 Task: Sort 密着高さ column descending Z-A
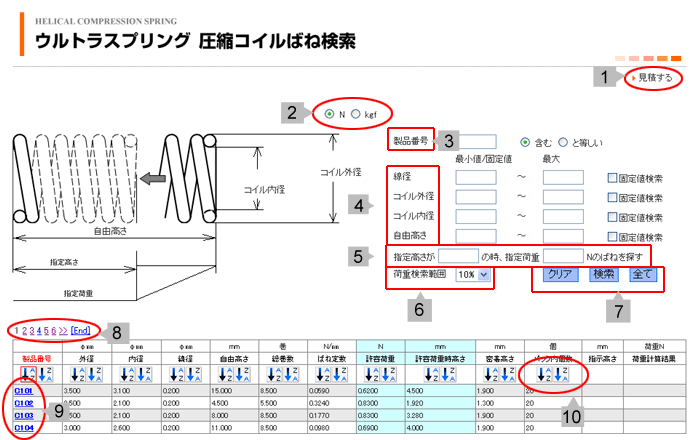508,374
